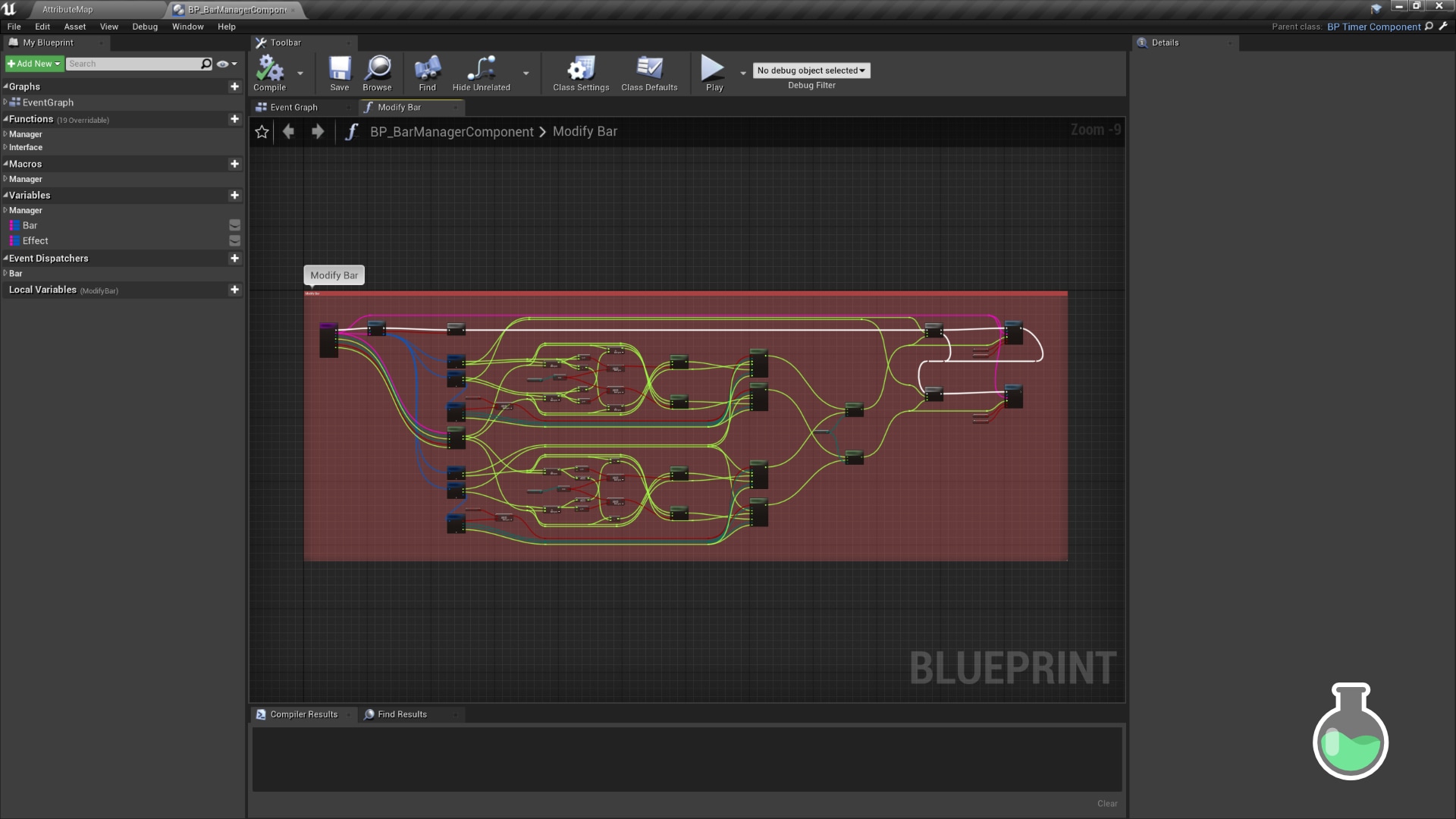Save the blueprint asset
Viewport: 1456px width, 819px height.
pos(339,72)
